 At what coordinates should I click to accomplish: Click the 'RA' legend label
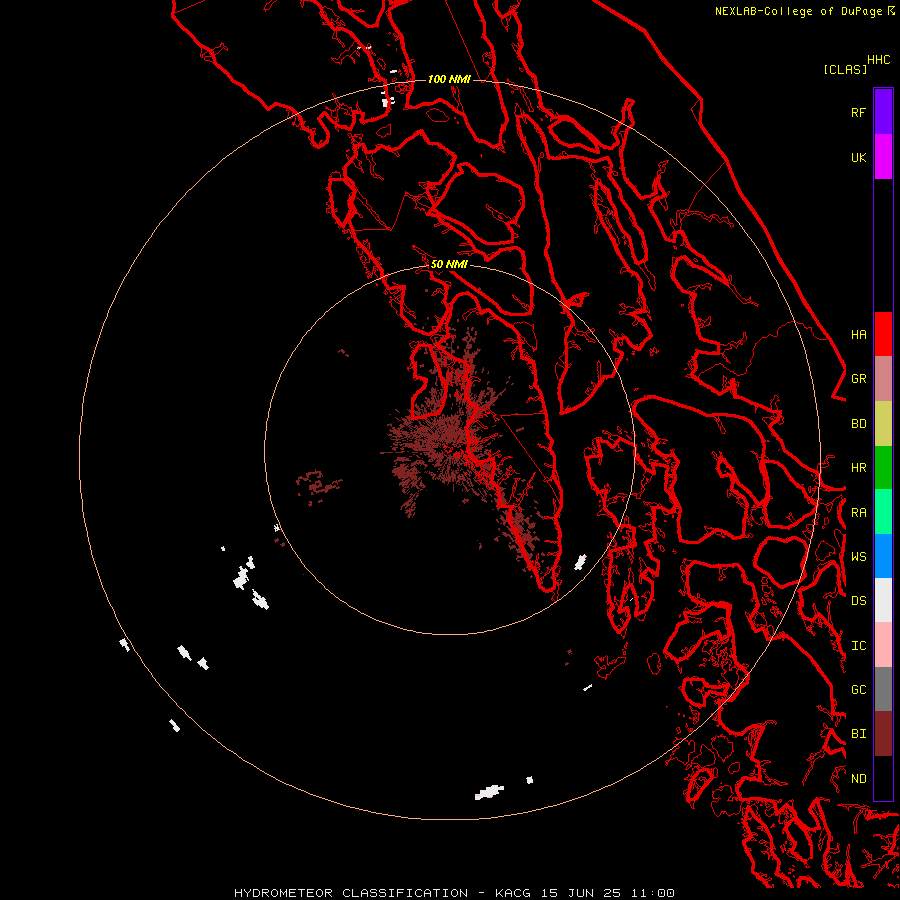click(x=858, y=513)
